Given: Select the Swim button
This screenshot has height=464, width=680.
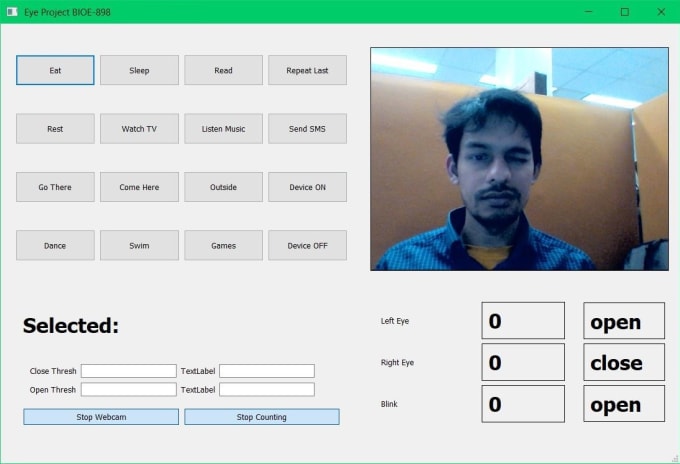Looking at the screenshot, I should [139, 245].
